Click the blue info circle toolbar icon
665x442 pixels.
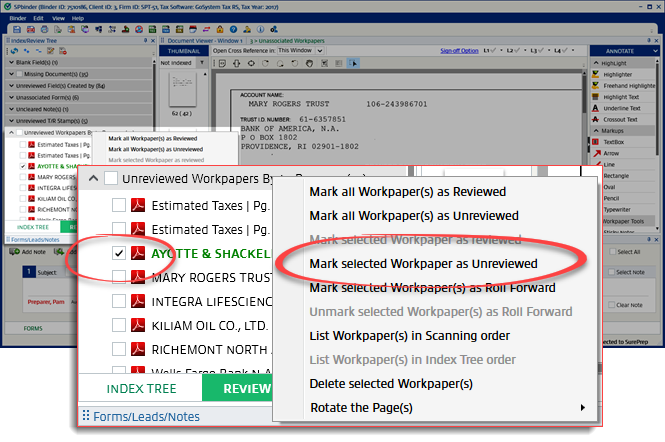tap(260, 29)
